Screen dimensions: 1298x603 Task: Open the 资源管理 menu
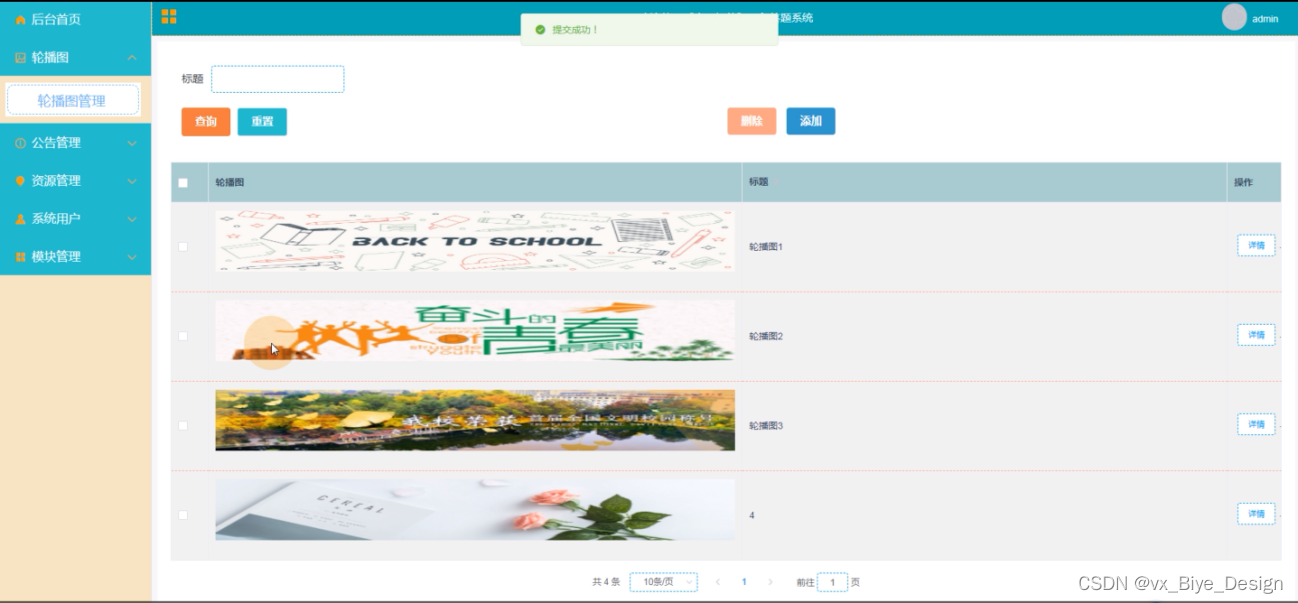pyautogui.click(x=76, y=181)
